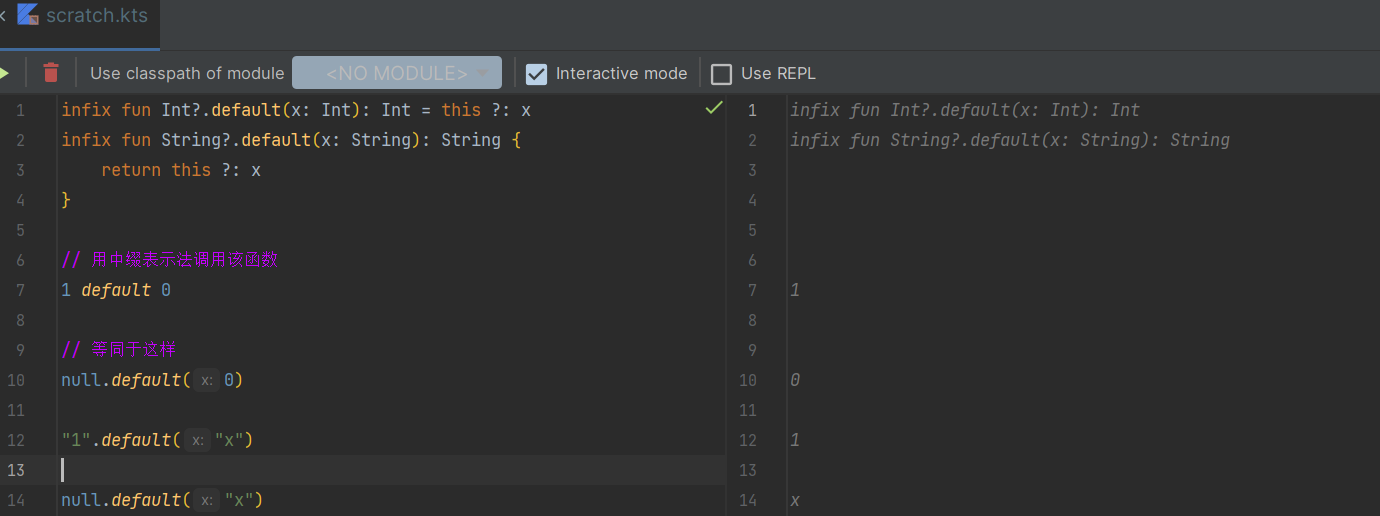Image resolution: width=1380 pixels, height=516 pixels.
Task: Enable the Use REPL checkbox
Action: point(721,73)
